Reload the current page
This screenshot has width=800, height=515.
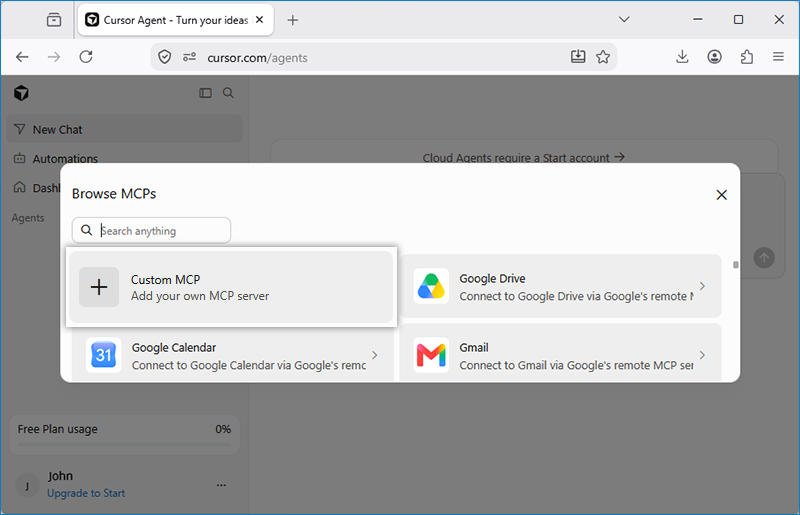click(x=86, y=57)
